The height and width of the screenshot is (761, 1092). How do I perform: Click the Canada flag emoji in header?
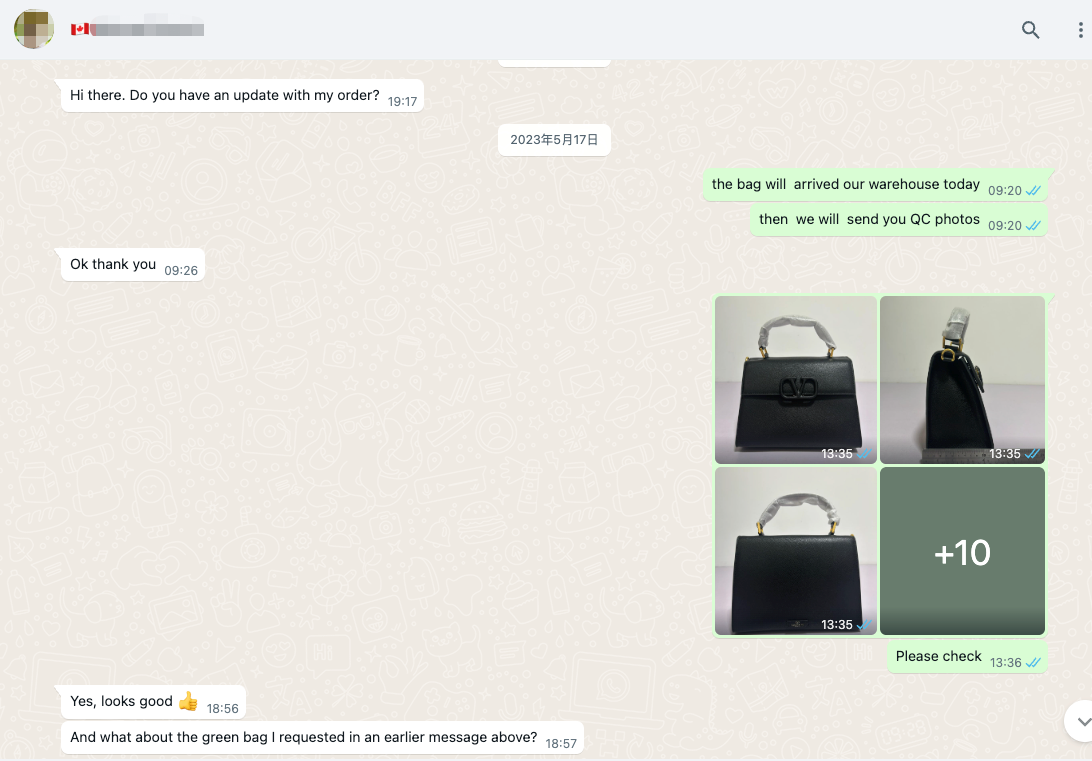(79, 29)
